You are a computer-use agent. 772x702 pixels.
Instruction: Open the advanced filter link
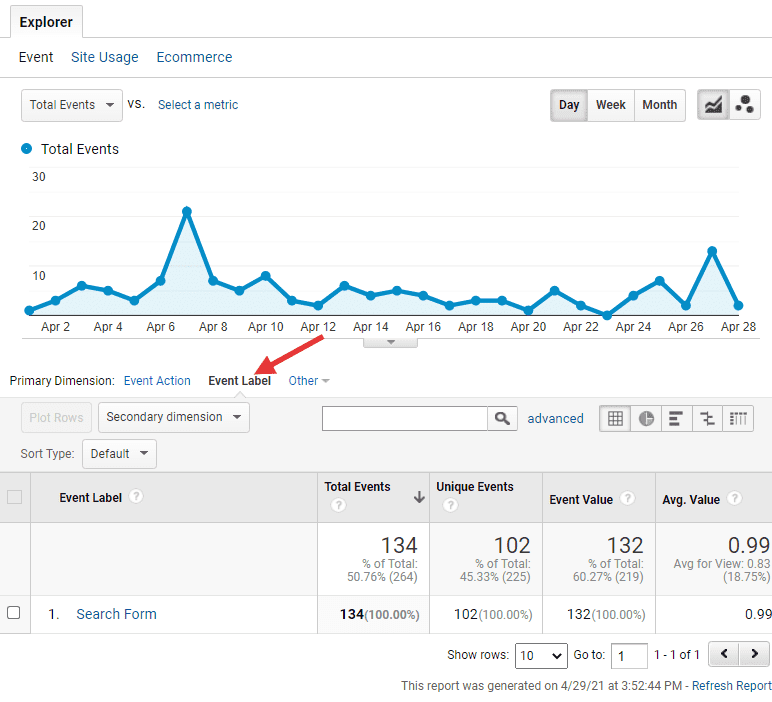[x=555, y=418]
